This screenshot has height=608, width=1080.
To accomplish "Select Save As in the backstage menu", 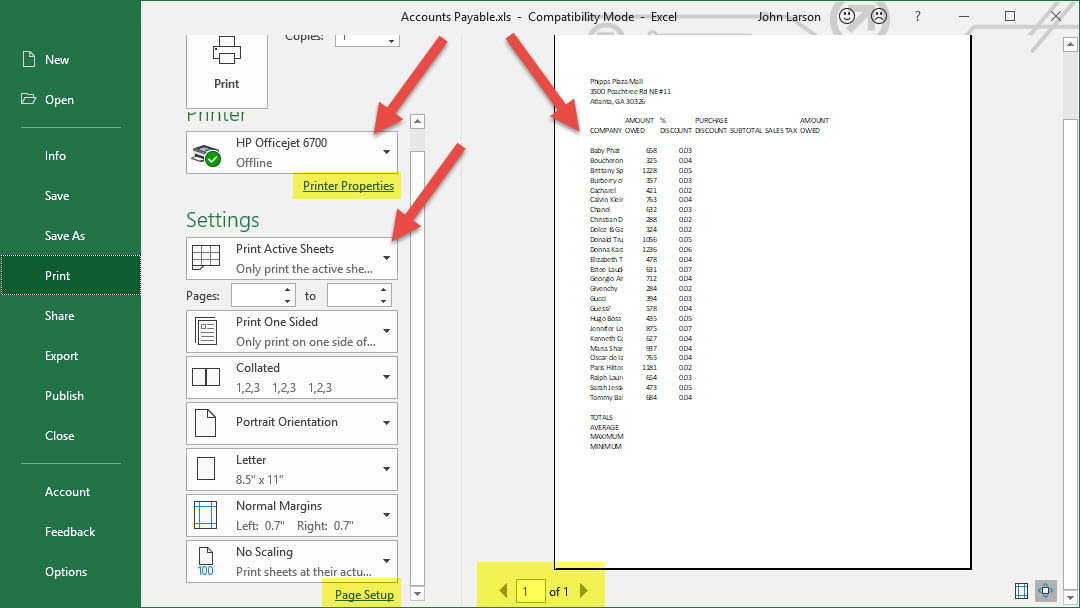I will pos(65,236).
